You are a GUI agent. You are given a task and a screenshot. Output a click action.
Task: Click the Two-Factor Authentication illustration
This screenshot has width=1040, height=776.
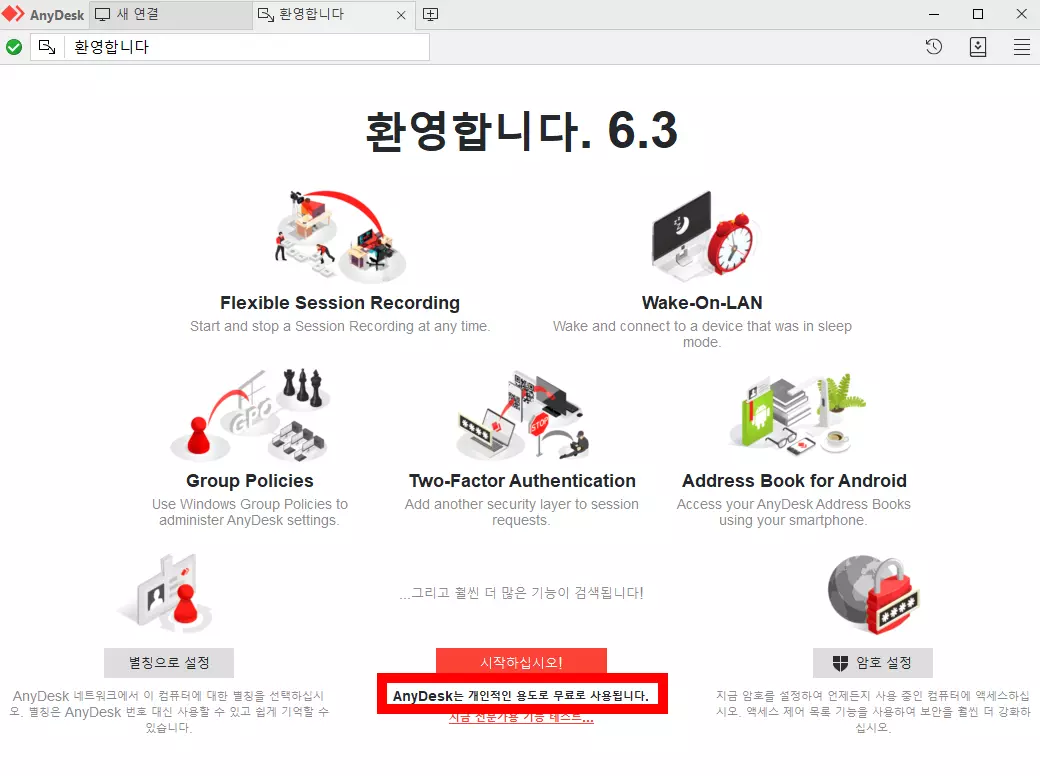[x=523, y=415]
